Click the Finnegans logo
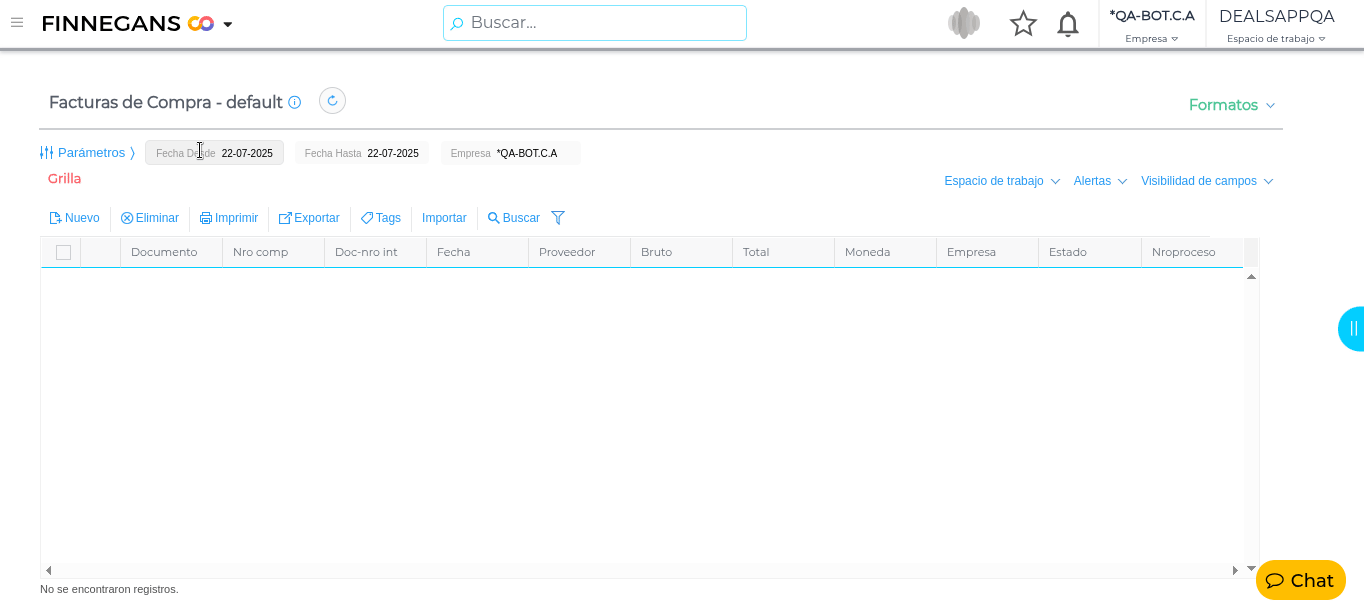This screenshot has width=1364, height=608. 128,23
